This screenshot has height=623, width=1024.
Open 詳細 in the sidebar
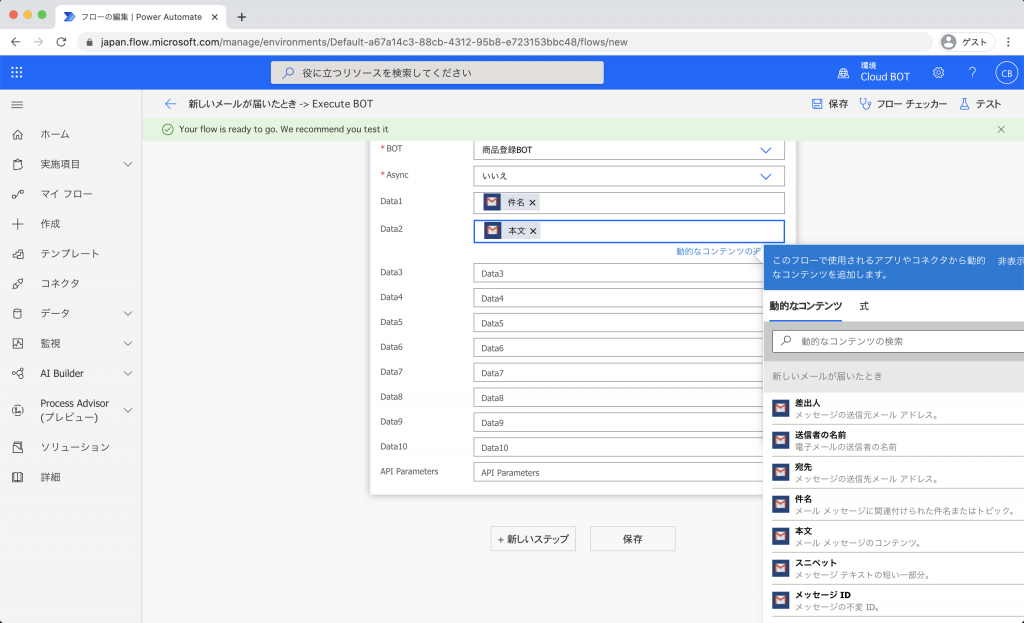point(50,477)
